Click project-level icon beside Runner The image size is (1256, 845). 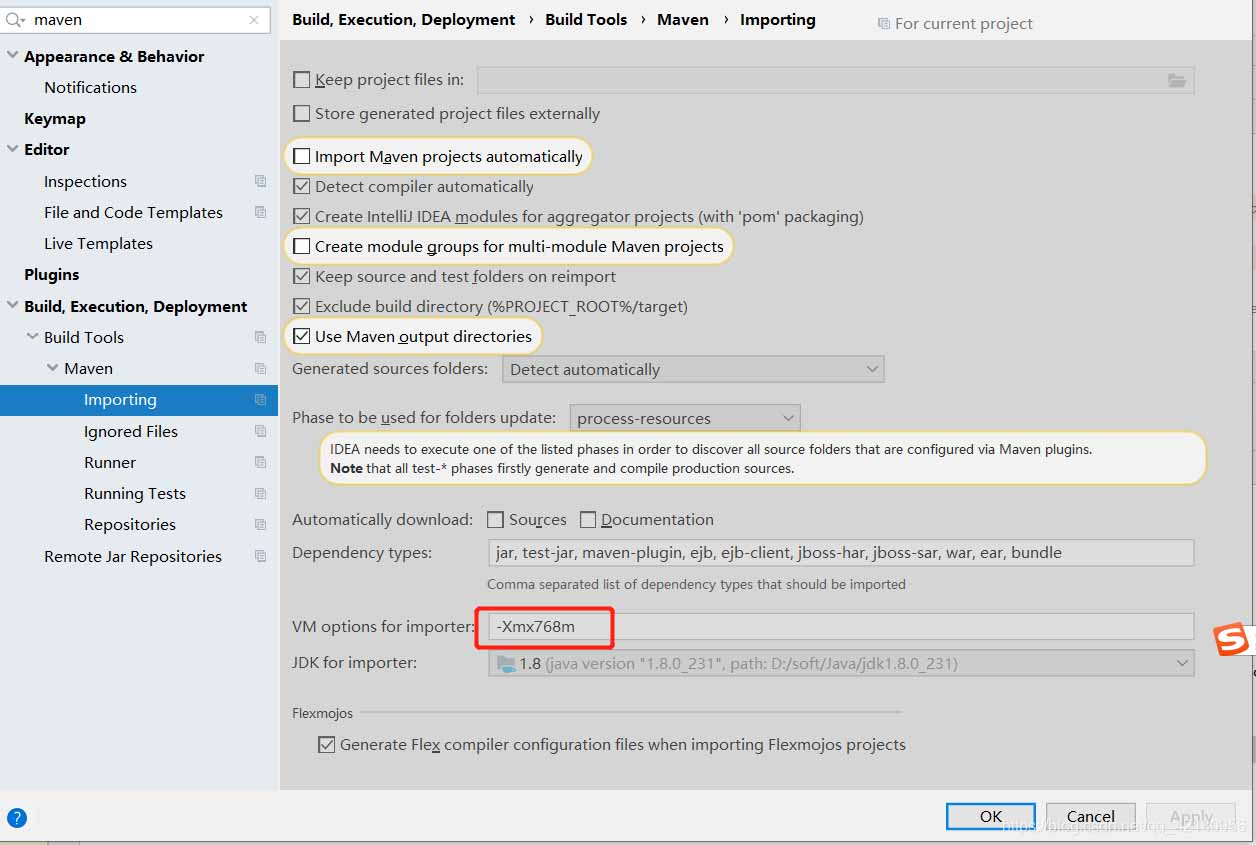click(260, 462)
